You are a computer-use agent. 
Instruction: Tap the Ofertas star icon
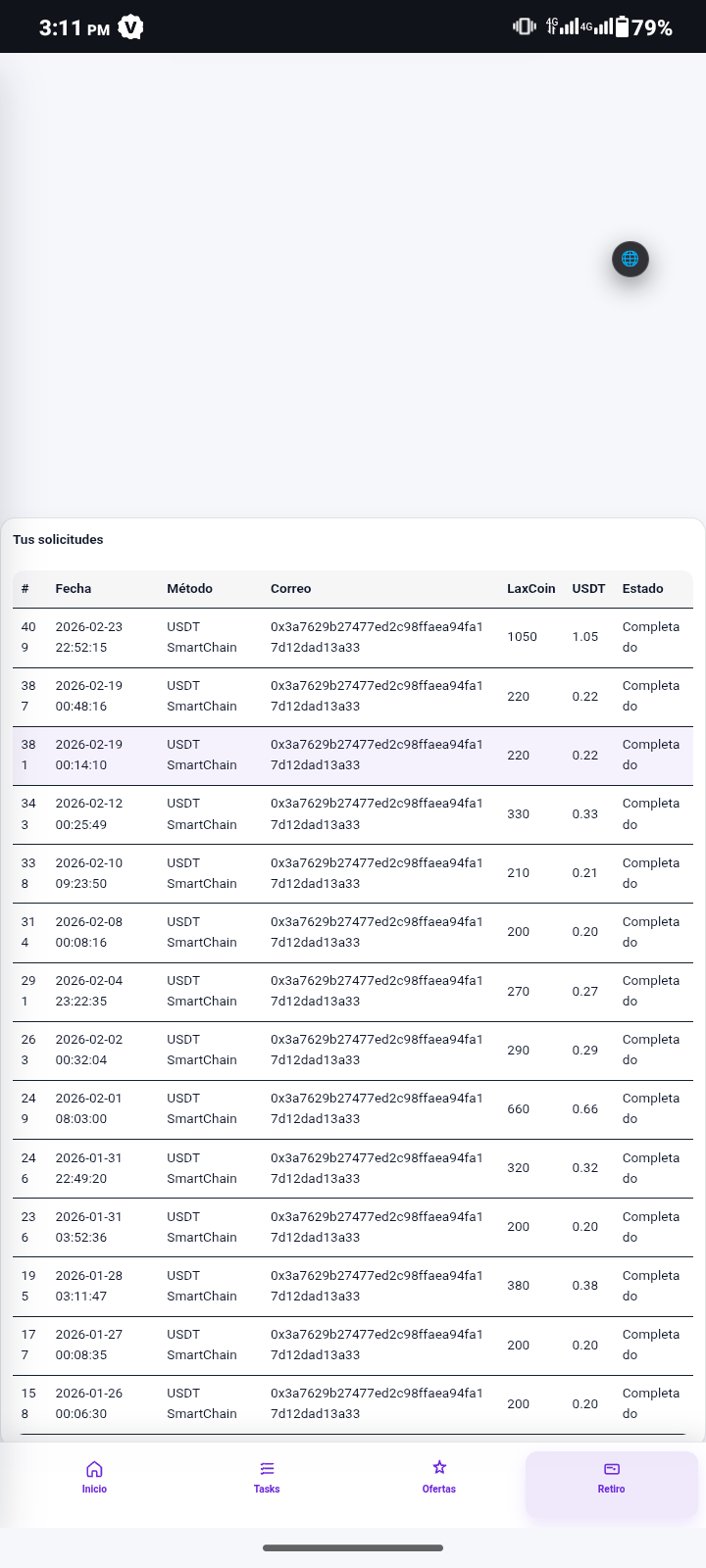(x=439, y=1467)
